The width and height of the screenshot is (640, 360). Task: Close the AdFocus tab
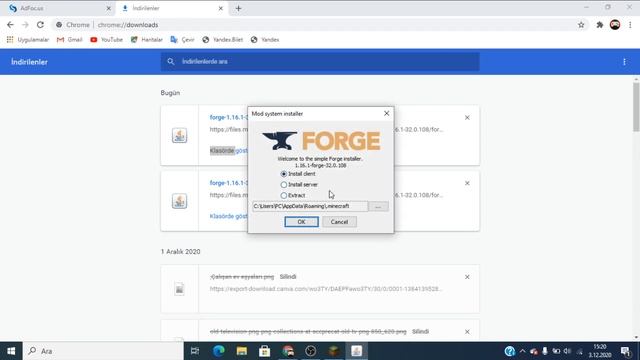pyautogui.click(x=109, y=8)
